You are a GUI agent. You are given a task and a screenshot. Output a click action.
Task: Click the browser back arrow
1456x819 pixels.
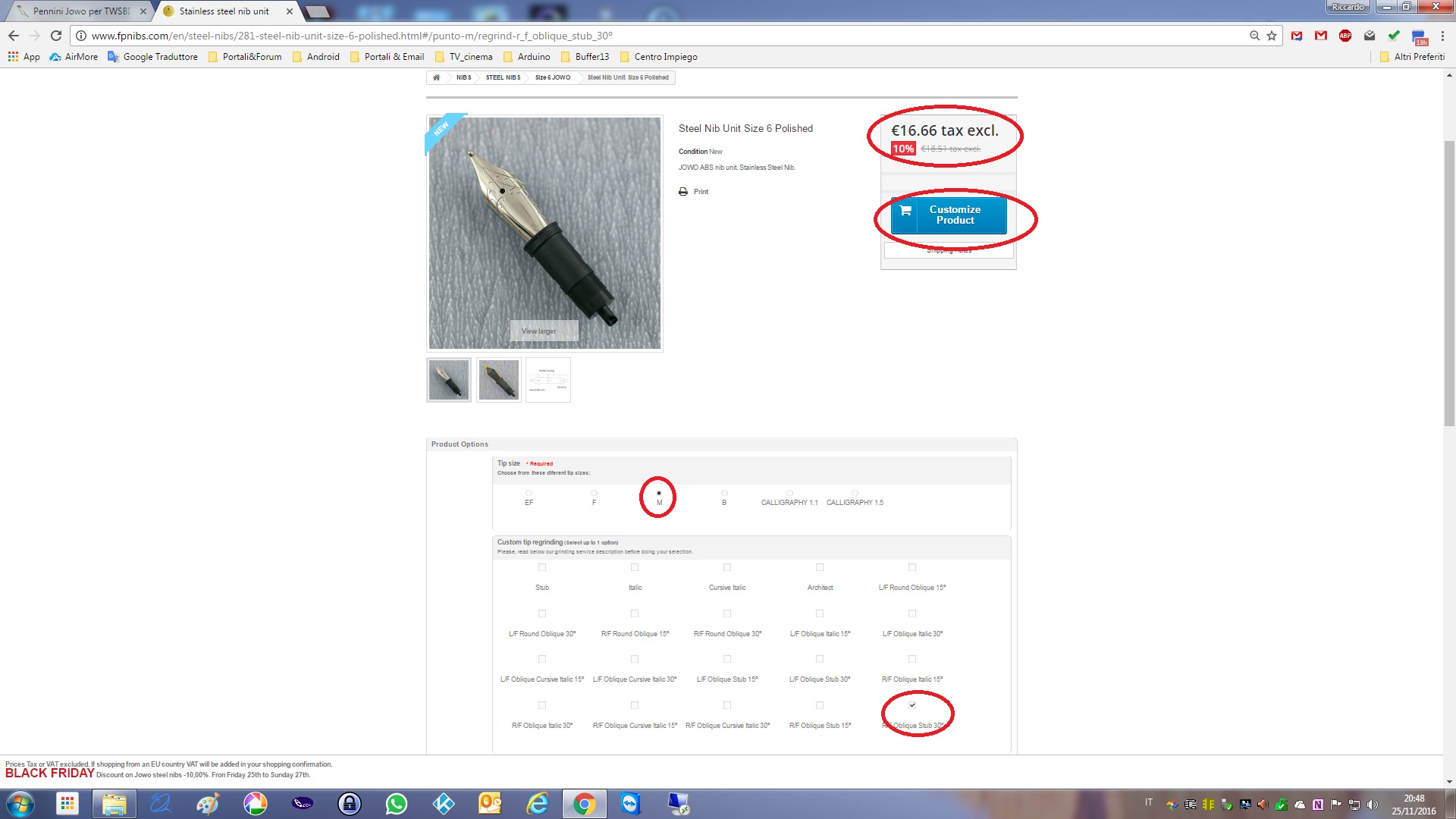[x=14, y=36]
